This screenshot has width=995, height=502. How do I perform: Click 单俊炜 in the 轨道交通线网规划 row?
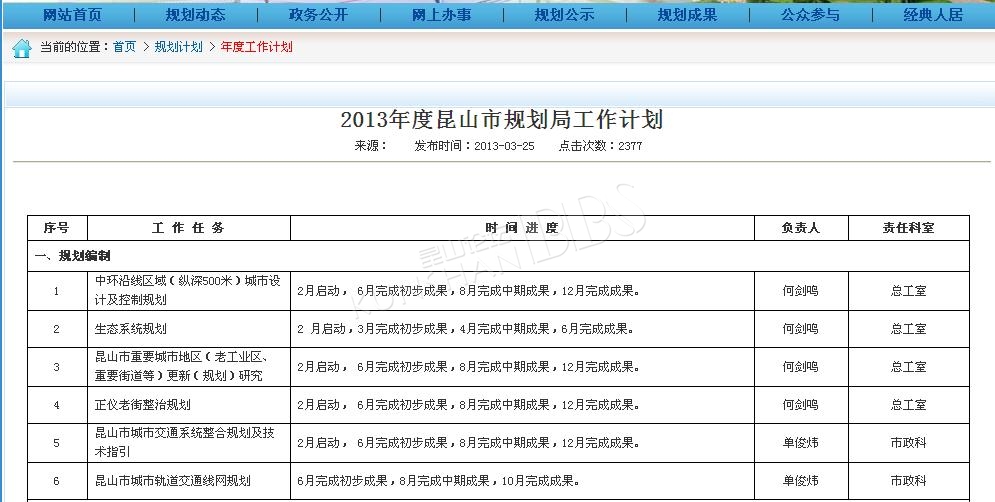click(x=801, y=480)
